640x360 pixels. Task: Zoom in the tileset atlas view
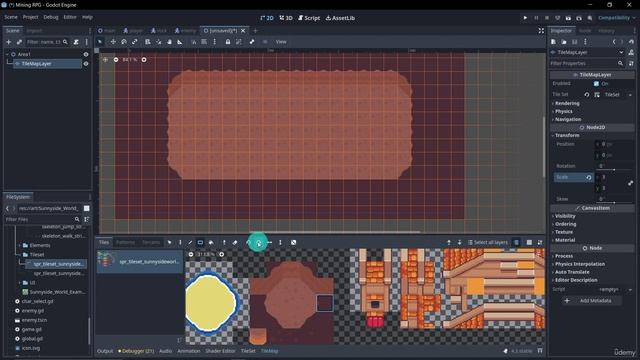tap(222, 254)
